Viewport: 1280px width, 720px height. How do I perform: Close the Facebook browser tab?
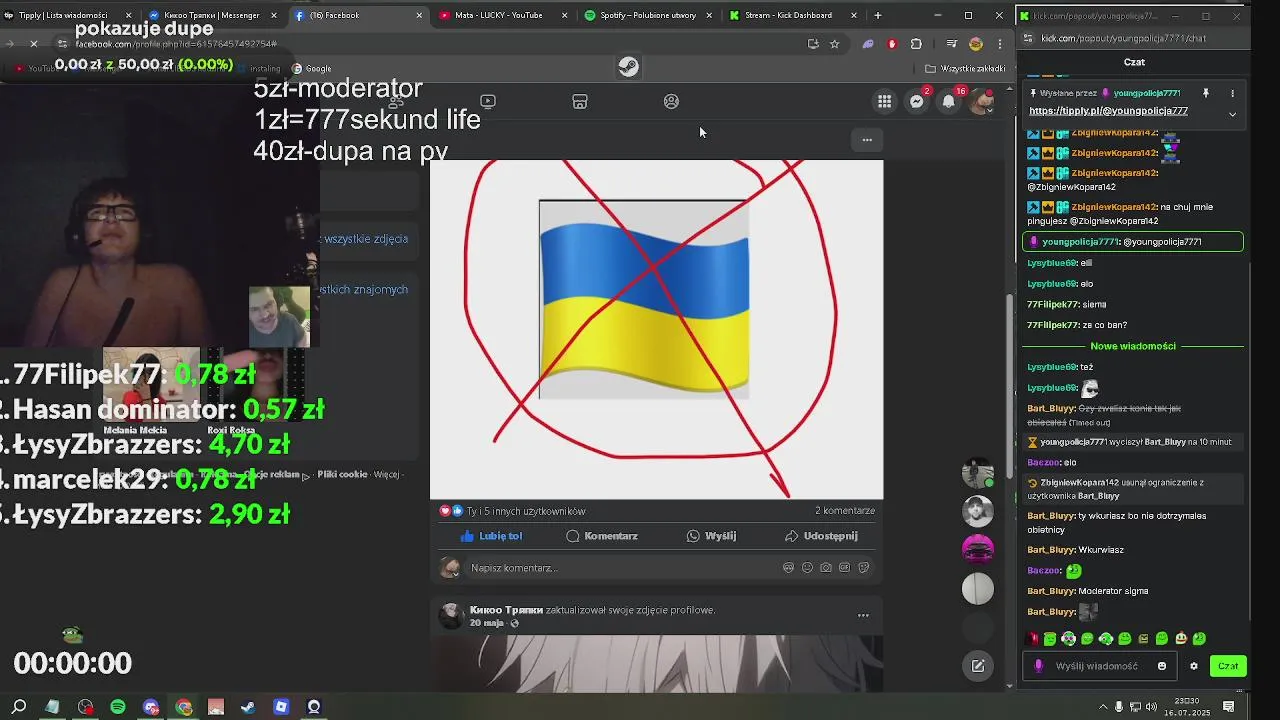[x=418, y=15]
